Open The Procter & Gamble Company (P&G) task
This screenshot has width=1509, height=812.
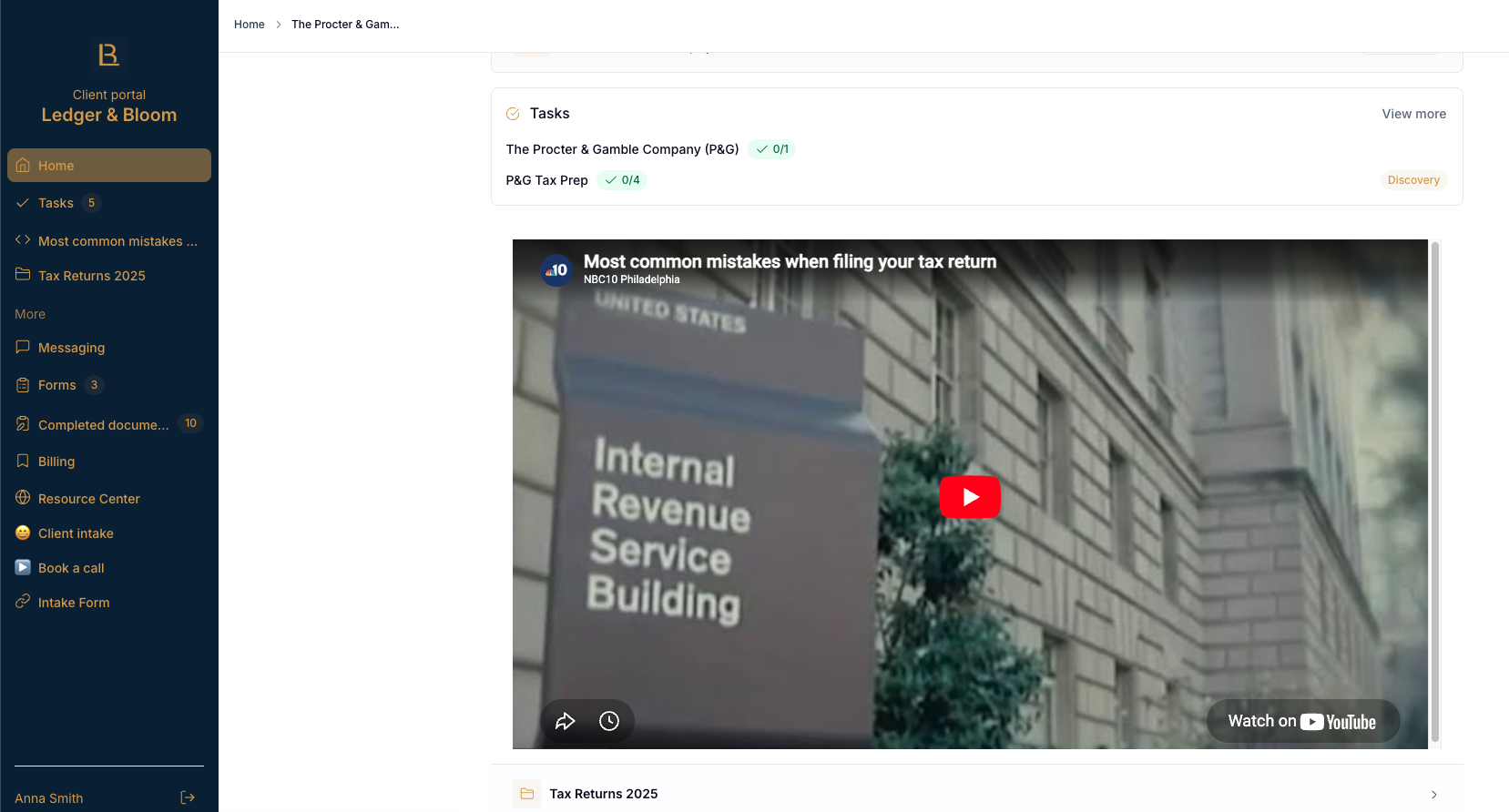coord(622,149)
